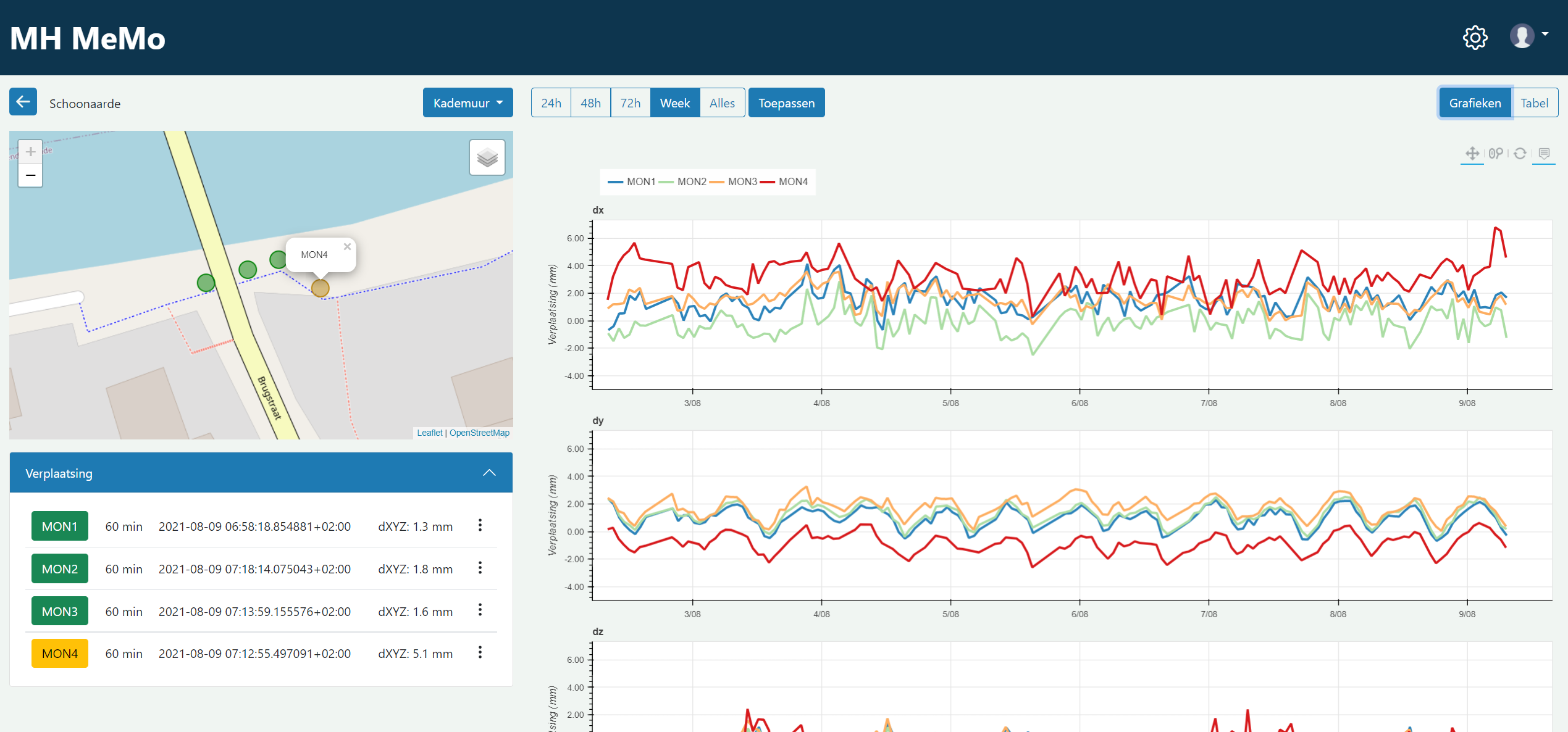This screenshot has height=732, width=1568.
Task: Click the Toepassen button
Action: [x=786, y=102]
